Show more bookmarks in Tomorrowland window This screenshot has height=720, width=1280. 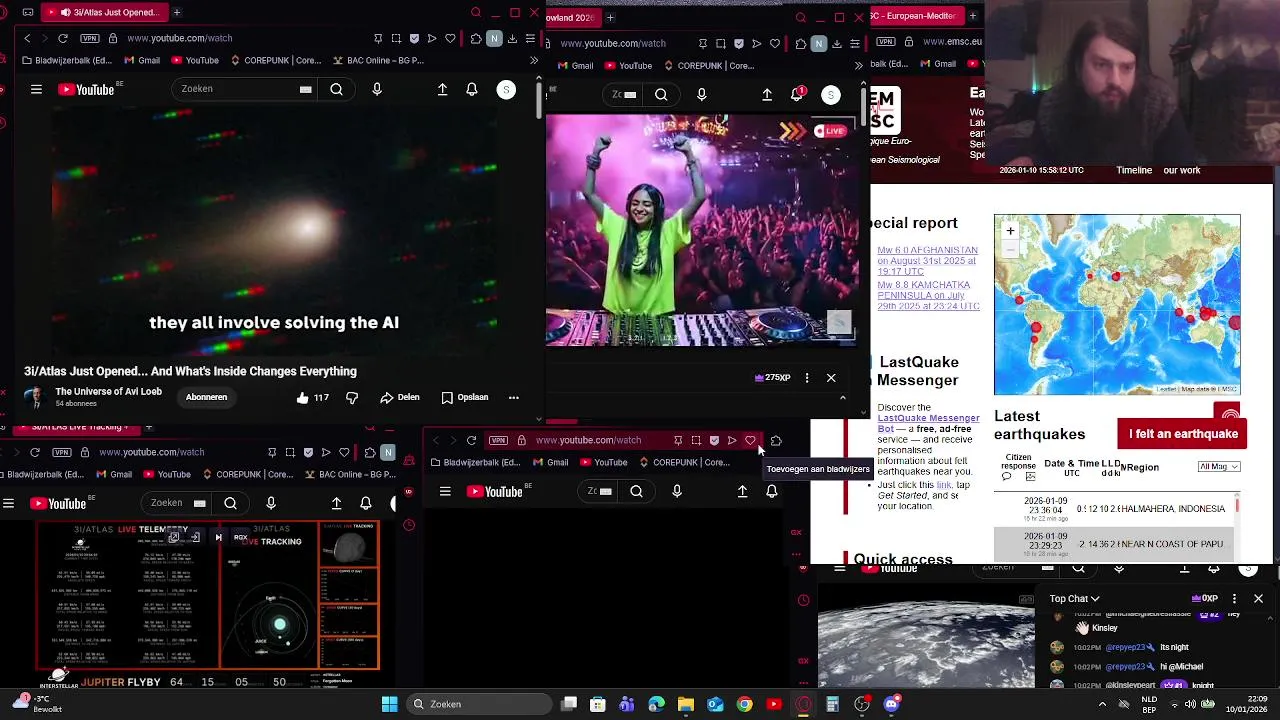pyautogui.click(x=858, y=66)
